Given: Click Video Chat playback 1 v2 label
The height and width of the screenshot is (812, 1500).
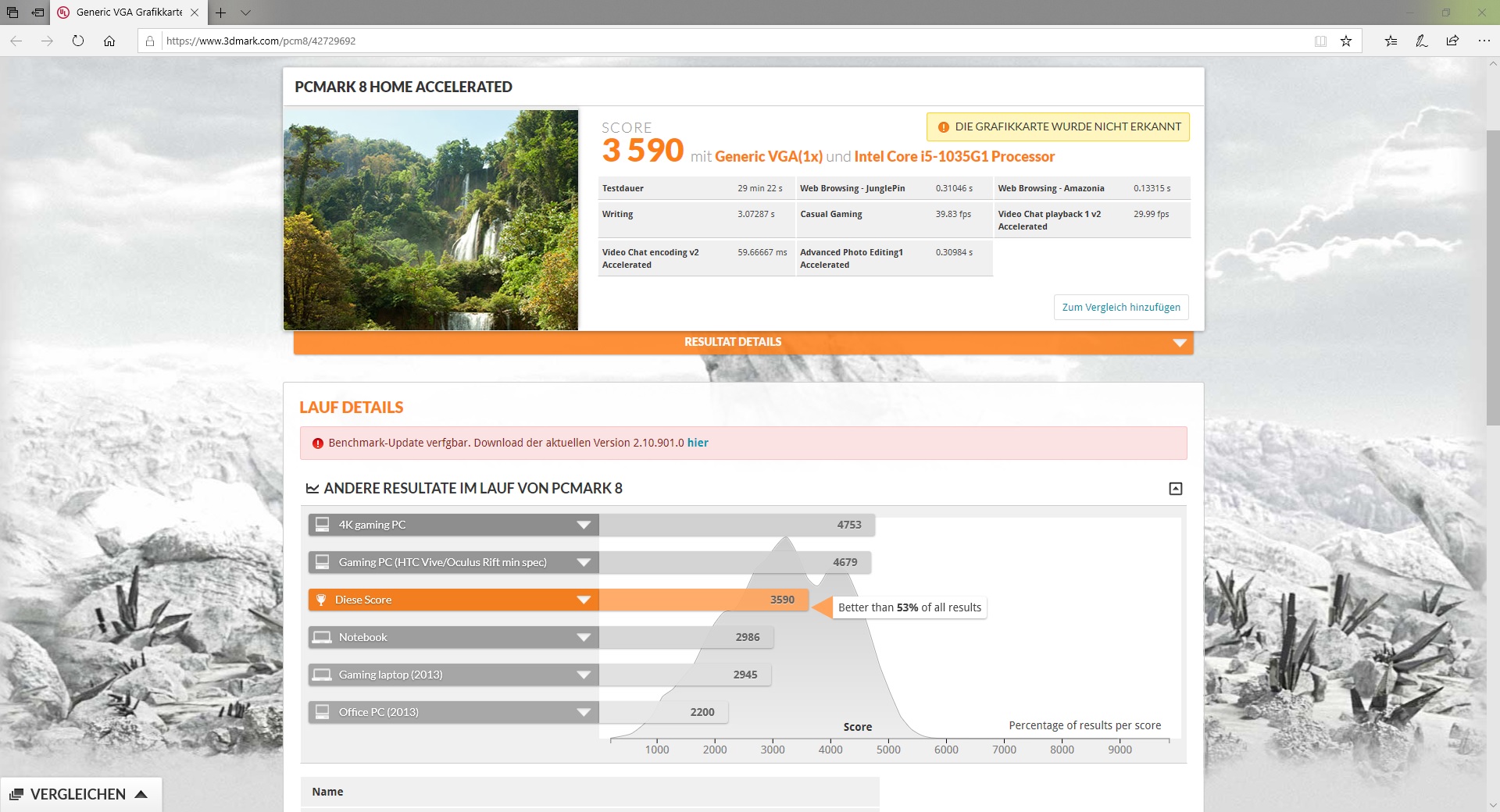Looking at the screenshot, I should [x=1049, y=220].
